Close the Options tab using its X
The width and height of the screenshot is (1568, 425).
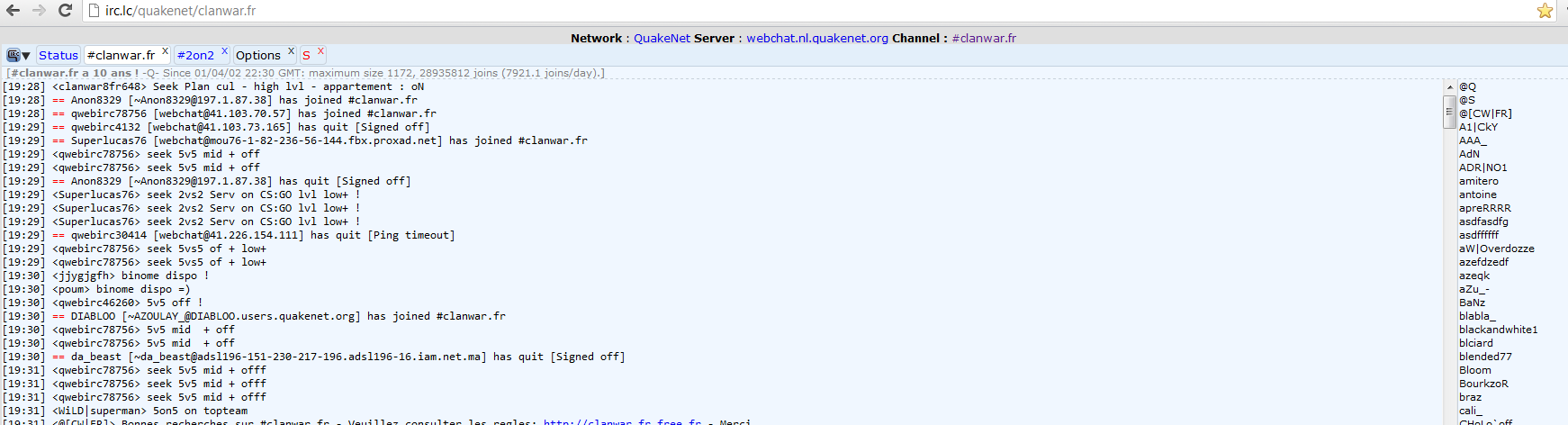click(x=291, y=51)
